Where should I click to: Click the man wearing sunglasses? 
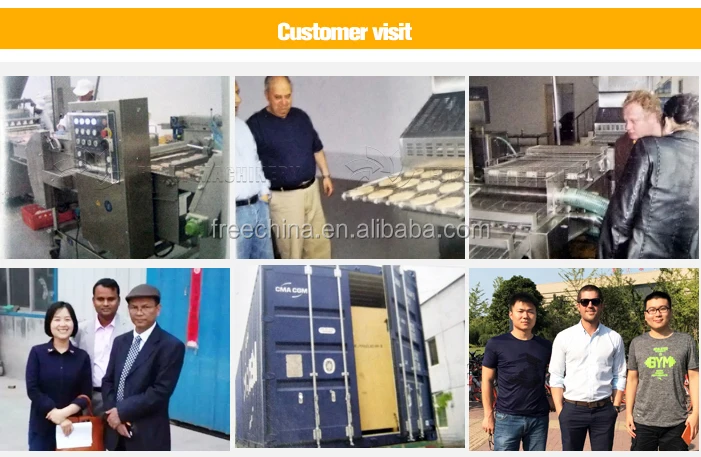coord(587,368)
